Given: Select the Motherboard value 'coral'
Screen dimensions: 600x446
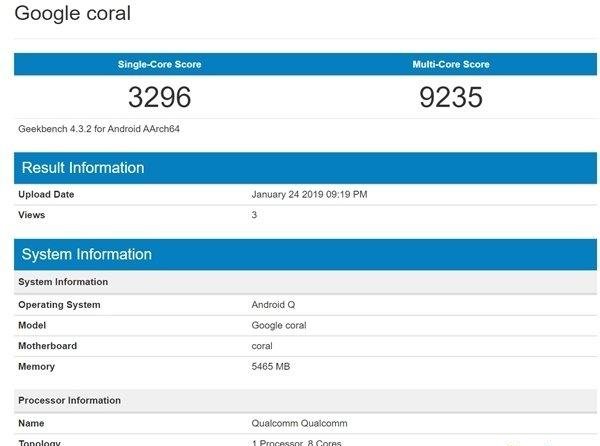Looking at the screenshot, I should coord(262,346).
